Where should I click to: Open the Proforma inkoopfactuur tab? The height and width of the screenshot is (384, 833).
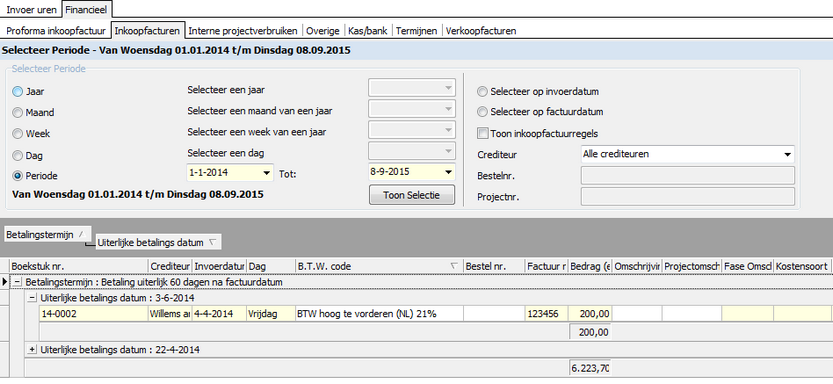[x=56, y=31]
